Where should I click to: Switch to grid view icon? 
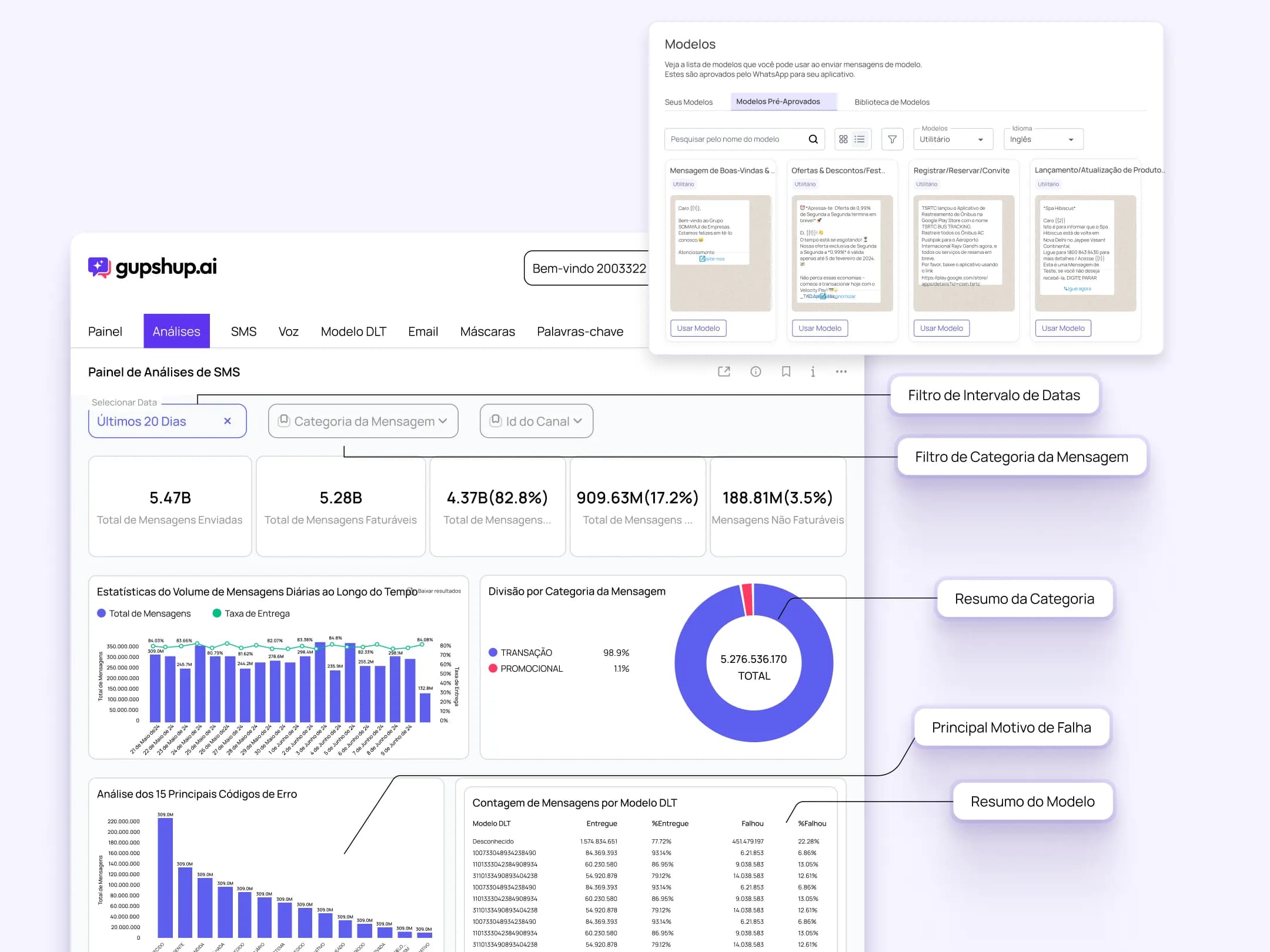843,139
